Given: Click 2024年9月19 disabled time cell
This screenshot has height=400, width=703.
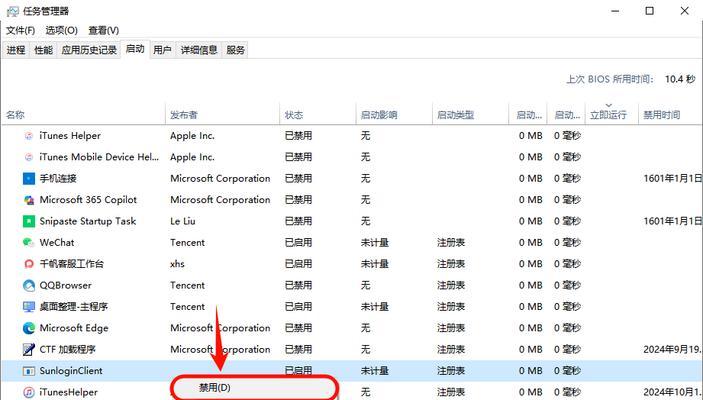Looking at the screenshot, I should click(672, 349).
